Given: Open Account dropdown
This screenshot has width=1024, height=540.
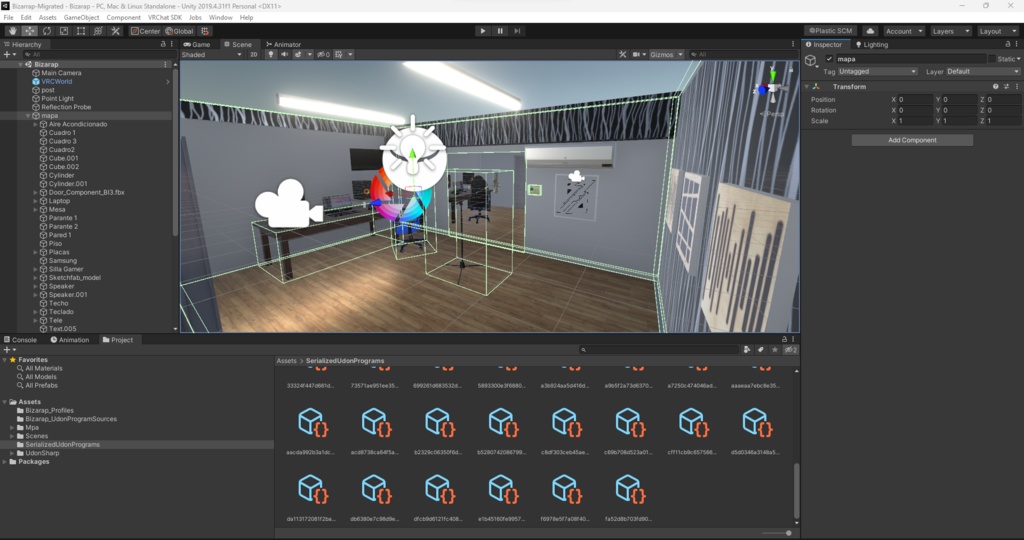Looking at the screenshot, I should tap(904, 31).
